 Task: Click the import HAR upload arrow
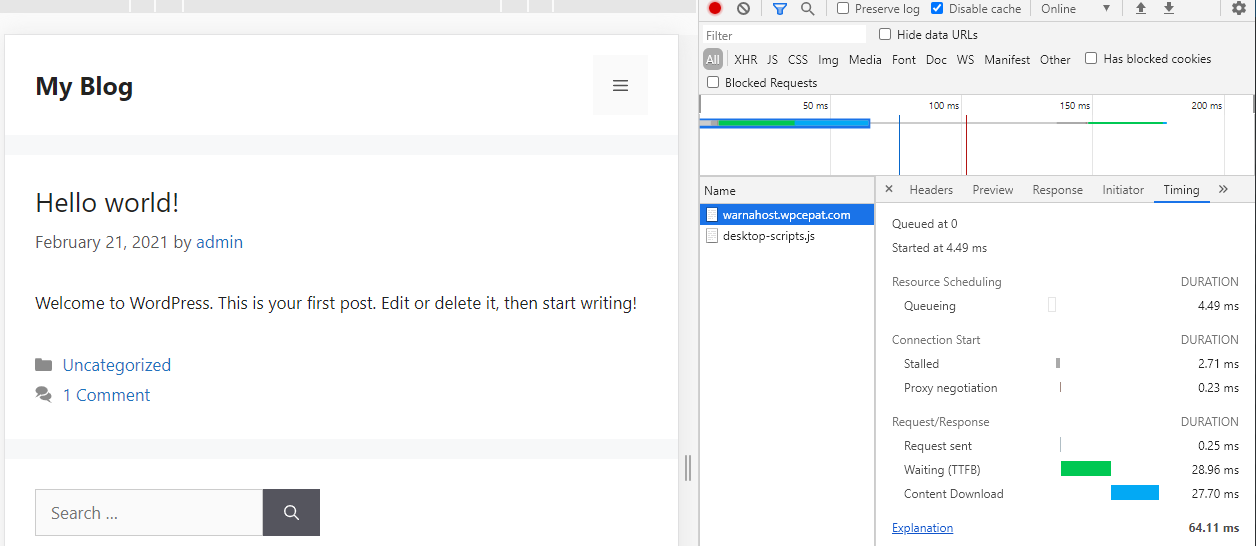tap(1141, 8)
